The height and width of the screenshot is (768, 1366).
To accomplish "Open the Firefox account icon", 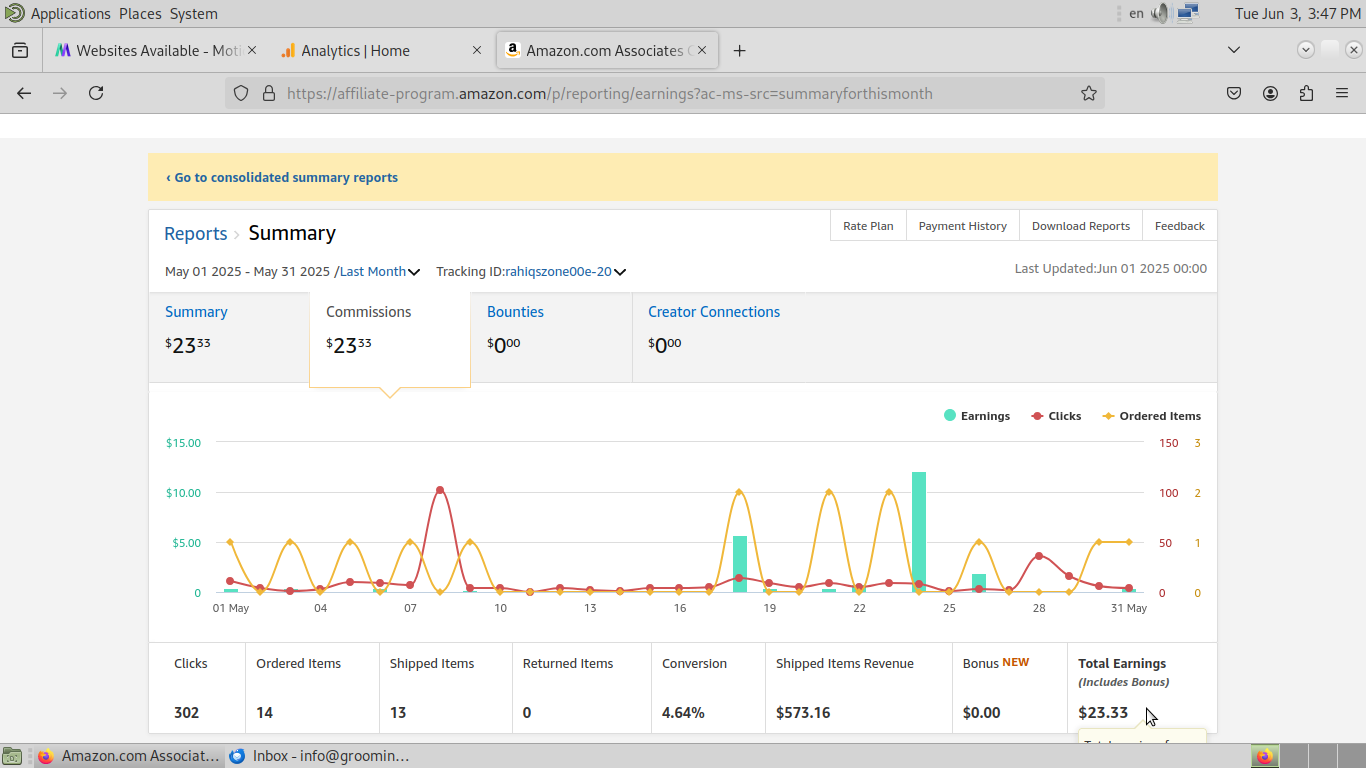I will (1270, 93).
